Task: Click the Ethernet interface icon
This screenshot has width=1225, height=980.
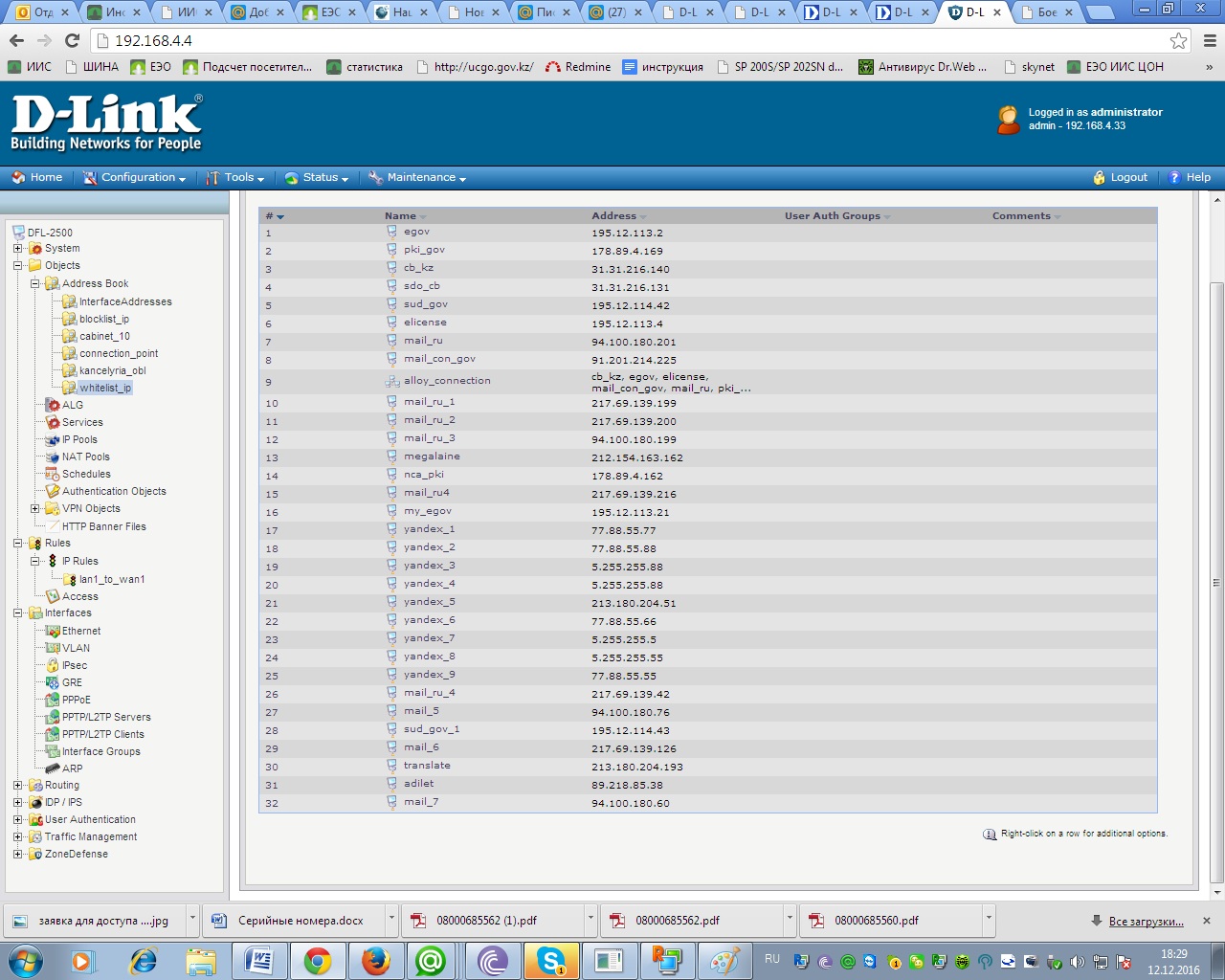Action: (54, 631)
